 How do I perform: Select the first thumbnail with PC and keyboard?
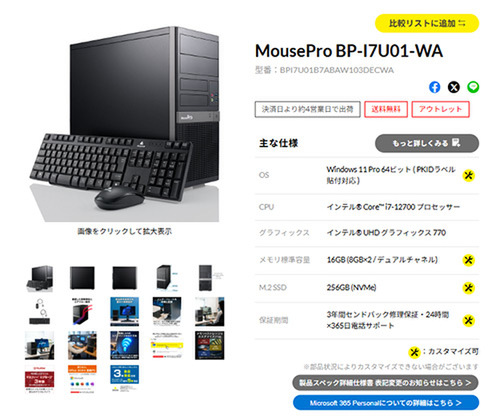tap(40, 278)
